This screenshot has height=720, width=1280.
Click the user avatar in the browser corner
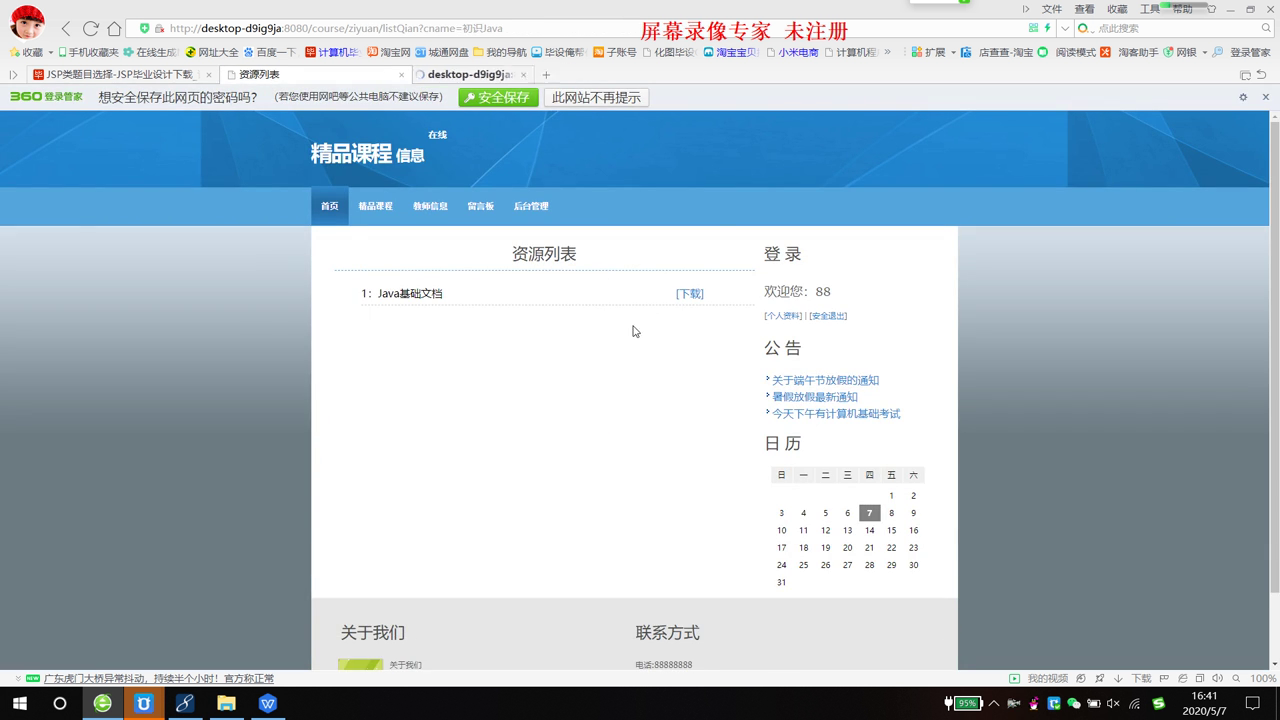point(27,22)
